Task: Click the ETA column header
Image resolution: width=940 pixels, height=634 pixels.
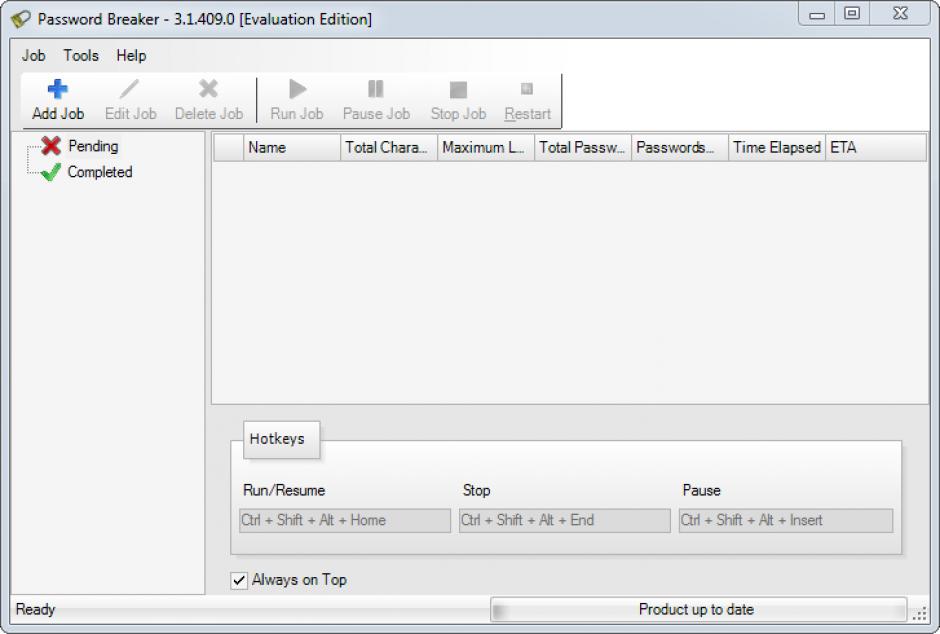Action: click(876, 147)
